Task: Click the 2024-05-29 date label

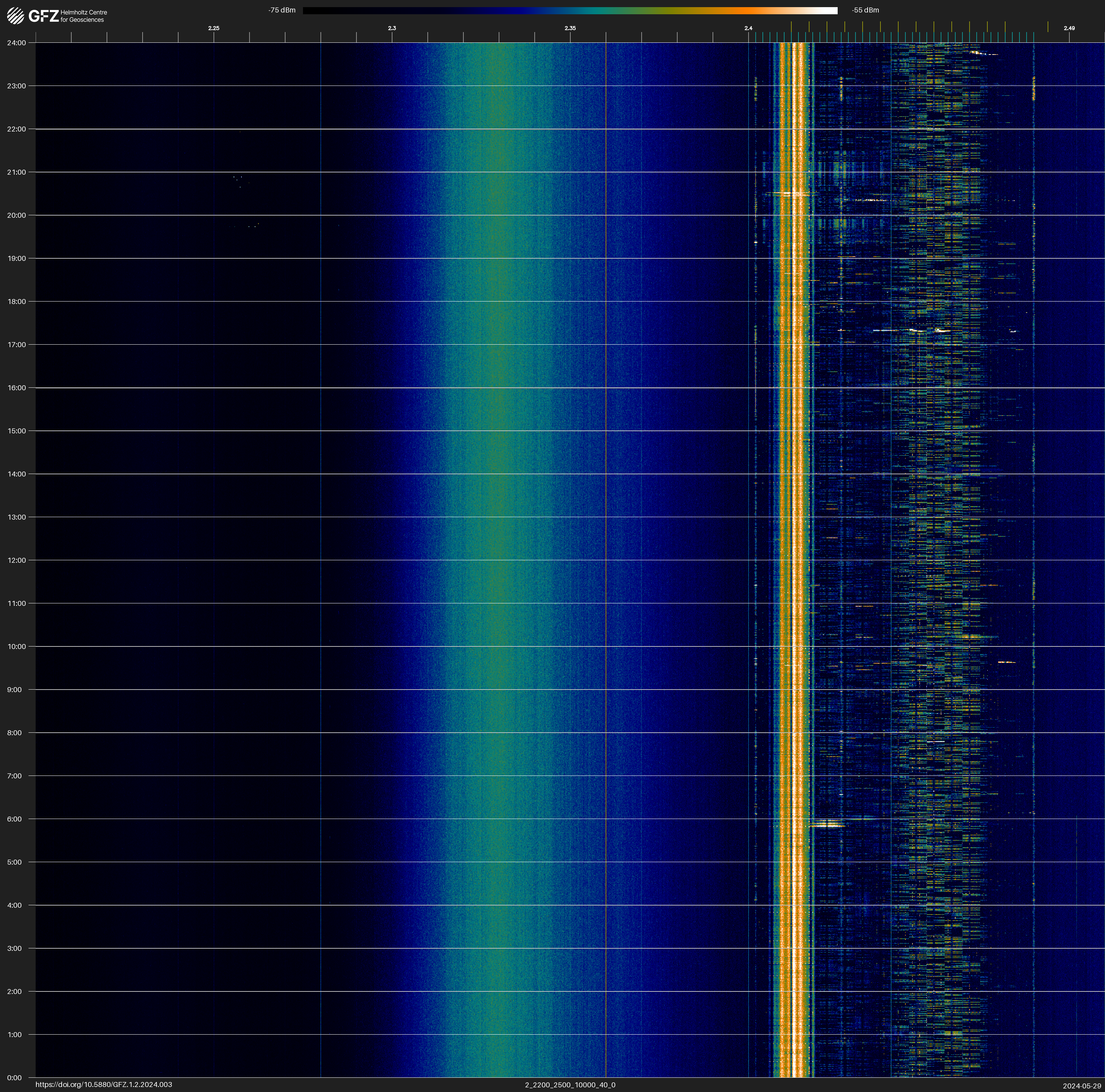Action: coord(1081,1086)
